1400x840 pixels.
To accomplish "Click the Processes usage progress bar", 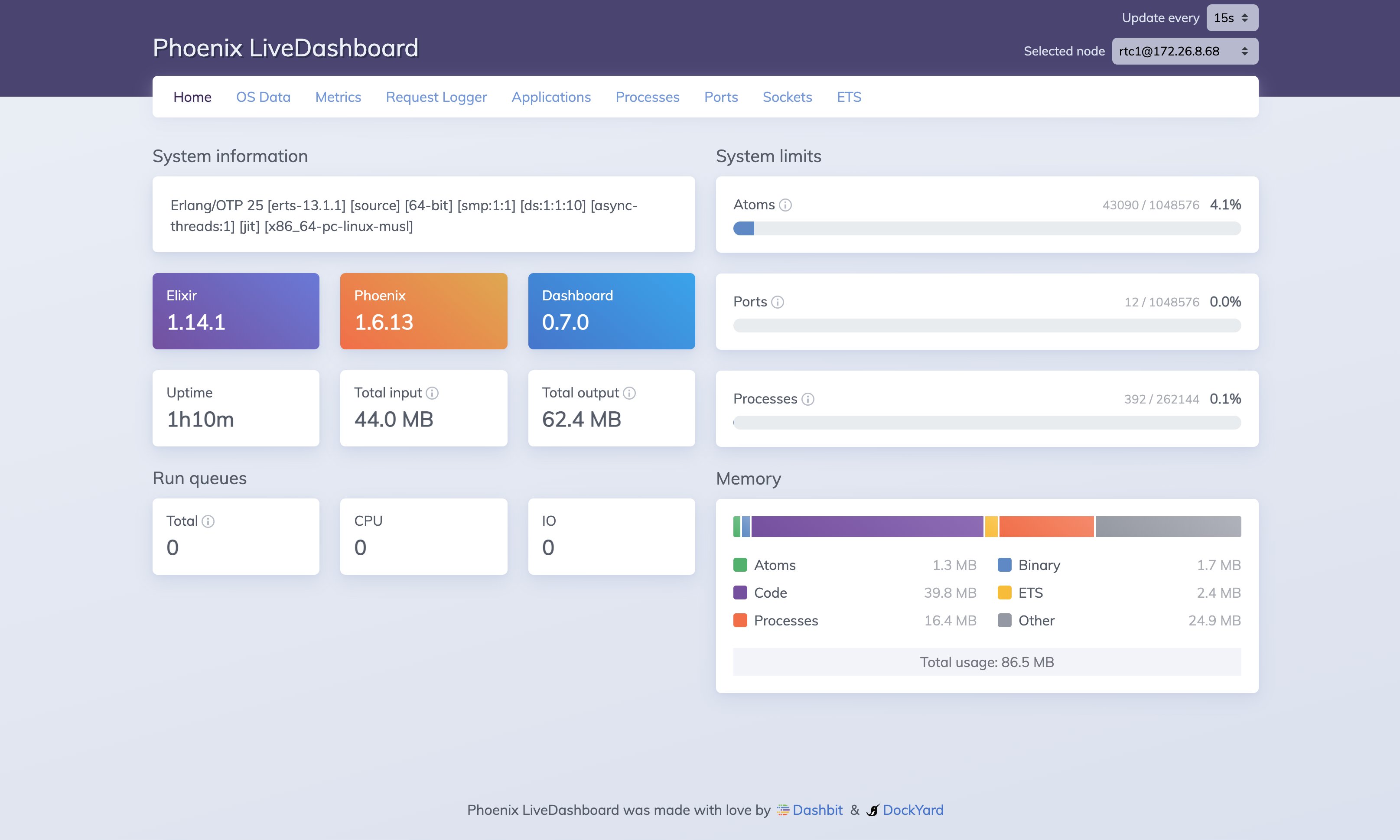I will (x=987, y=423).
